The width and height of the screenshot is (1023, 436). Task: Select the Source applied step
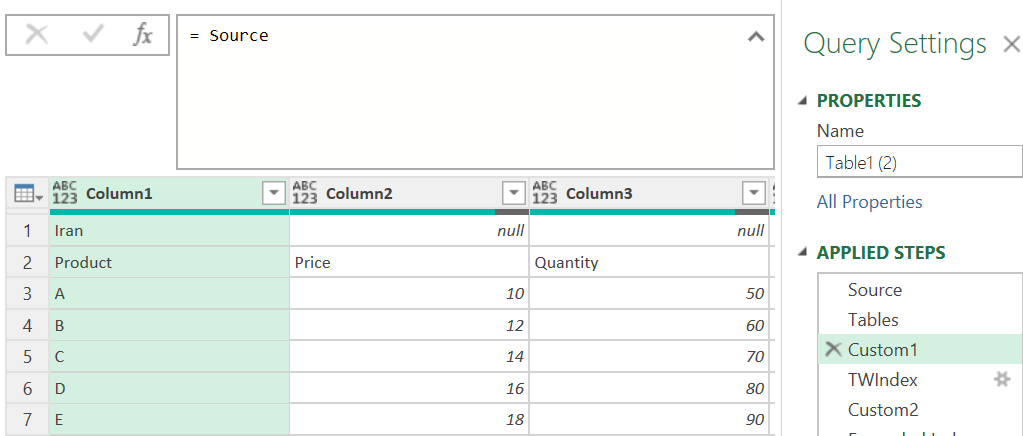click(920, 290)
